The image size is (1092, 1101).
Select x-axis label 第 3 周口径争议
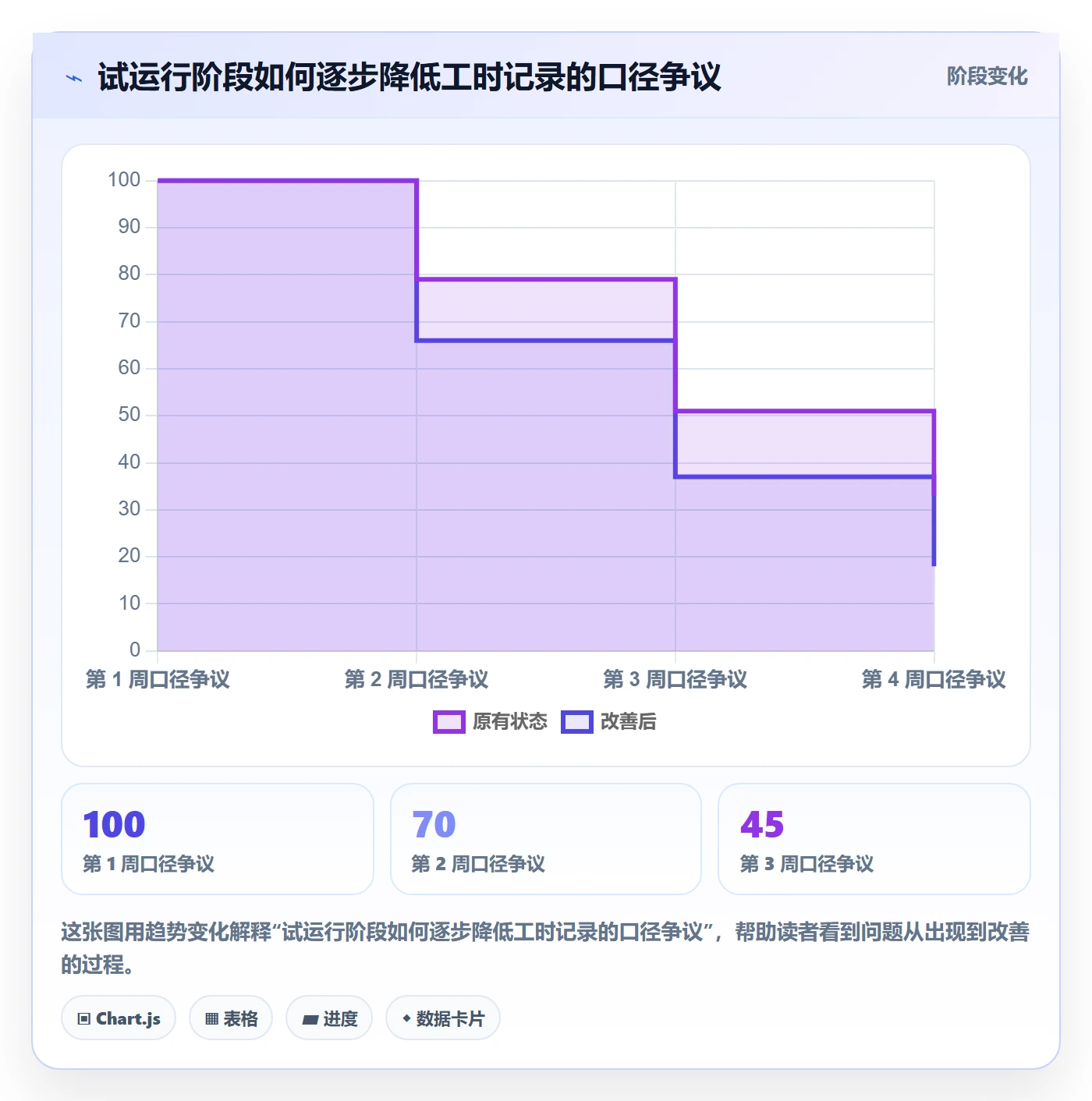(x=675, y=679)
